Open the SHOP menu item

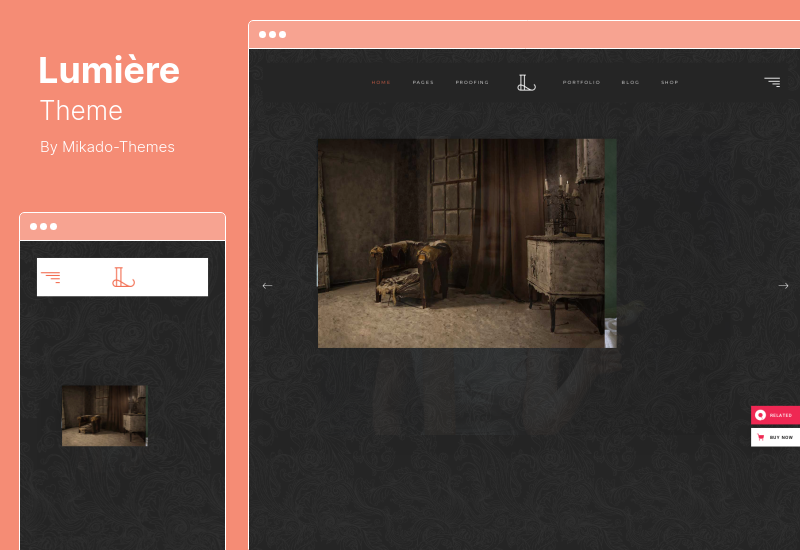point(669,82)
